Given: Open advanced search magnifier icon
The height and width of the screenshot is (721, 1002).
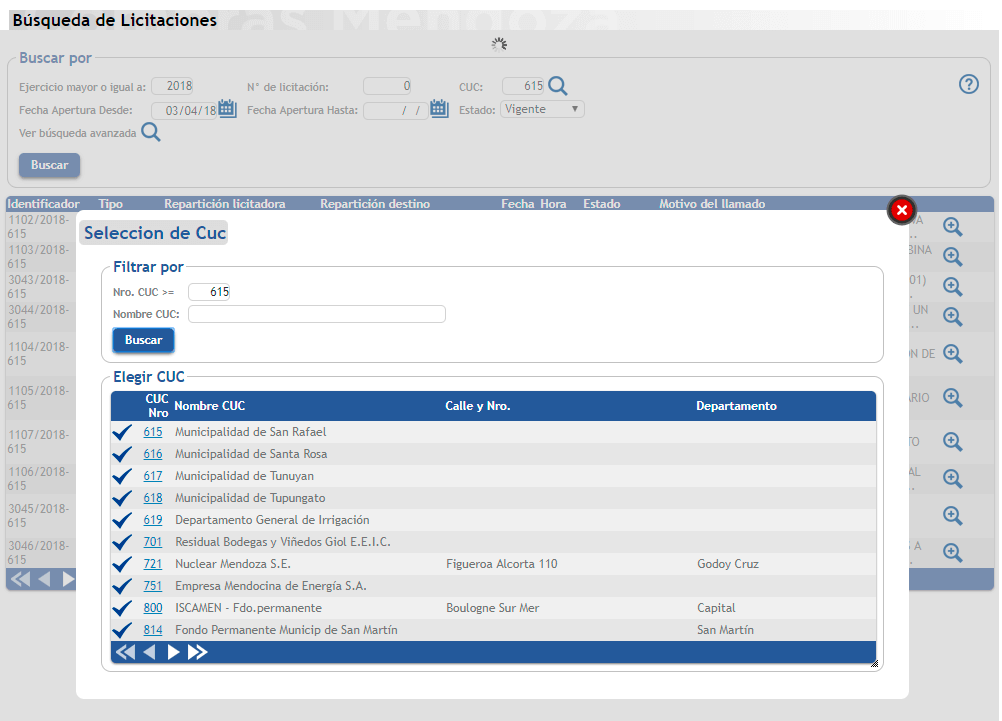Looking at the screenshot, I should [x=151, y=132].
